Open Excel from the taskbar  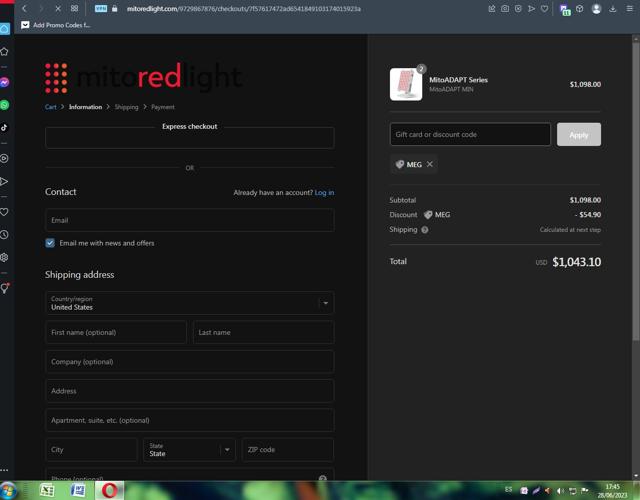point(47,490)
